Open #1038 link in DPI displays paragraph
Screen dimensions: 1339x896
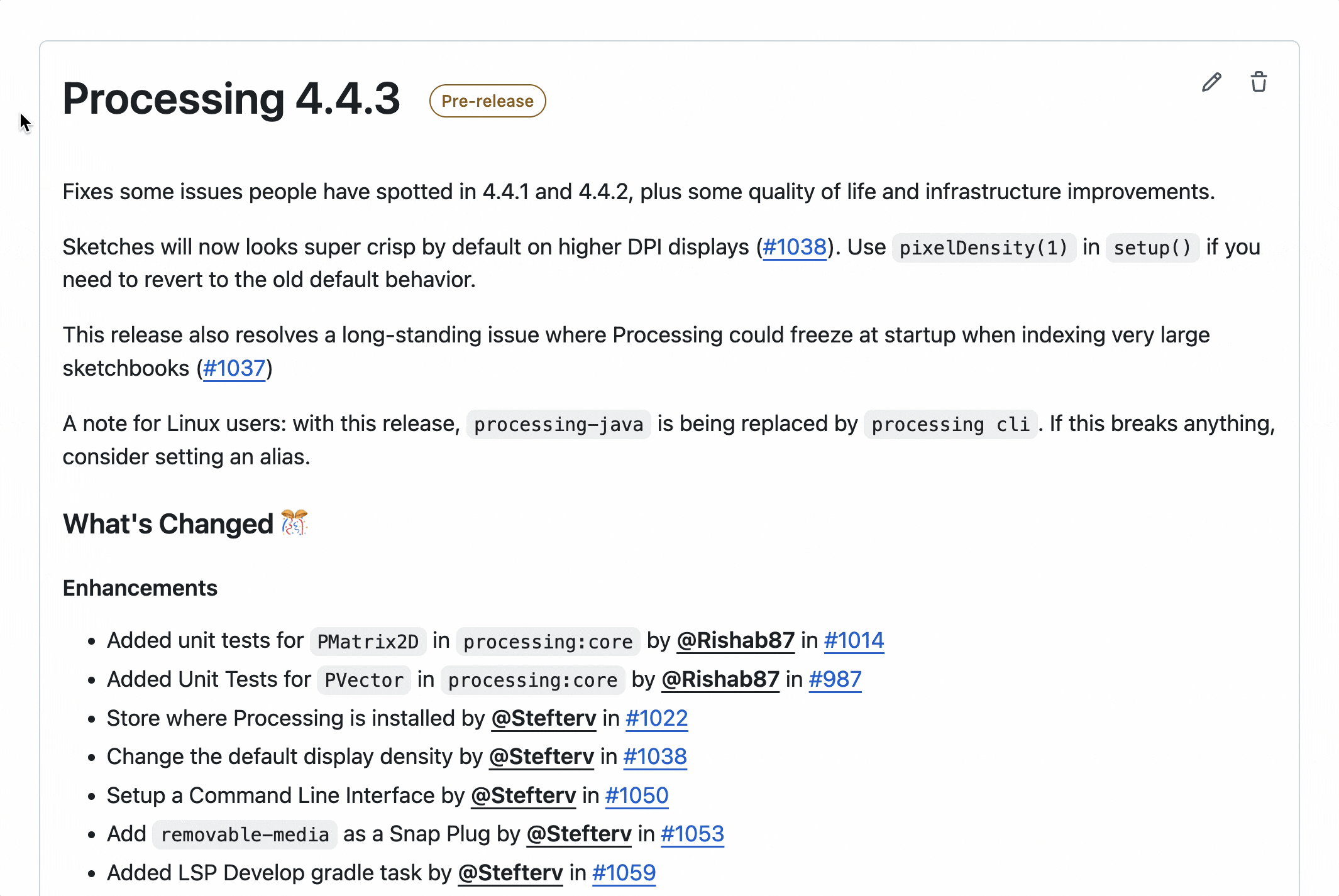pos(795,247)
